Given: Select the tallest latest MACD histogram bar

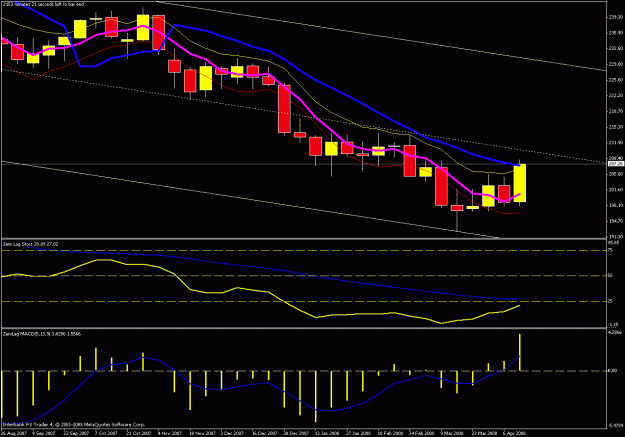Looking at the screenshot, I should pos(520,352).
